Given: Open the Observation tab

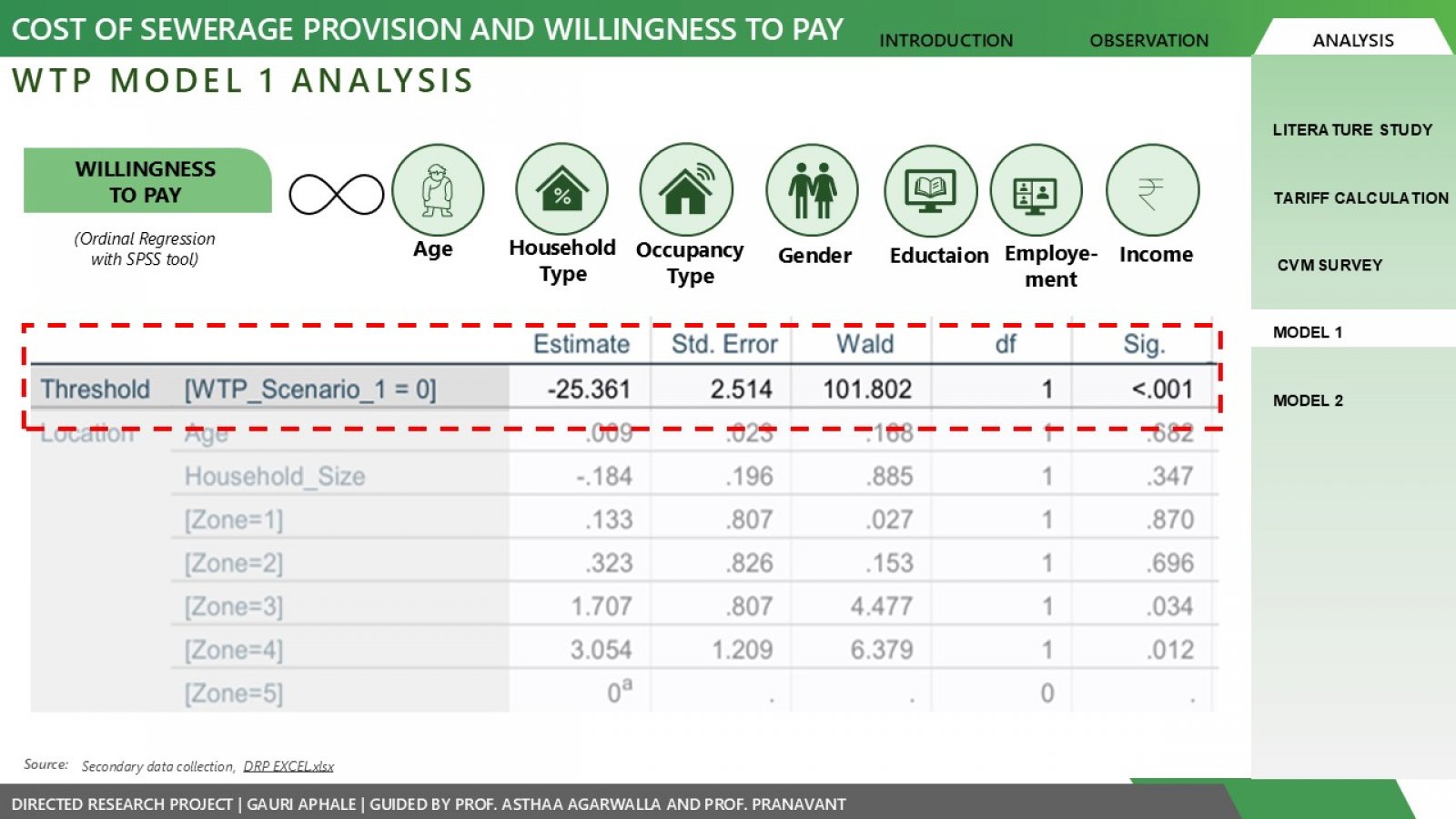Looking at the screenshot, I should (x=1149, y=40).
